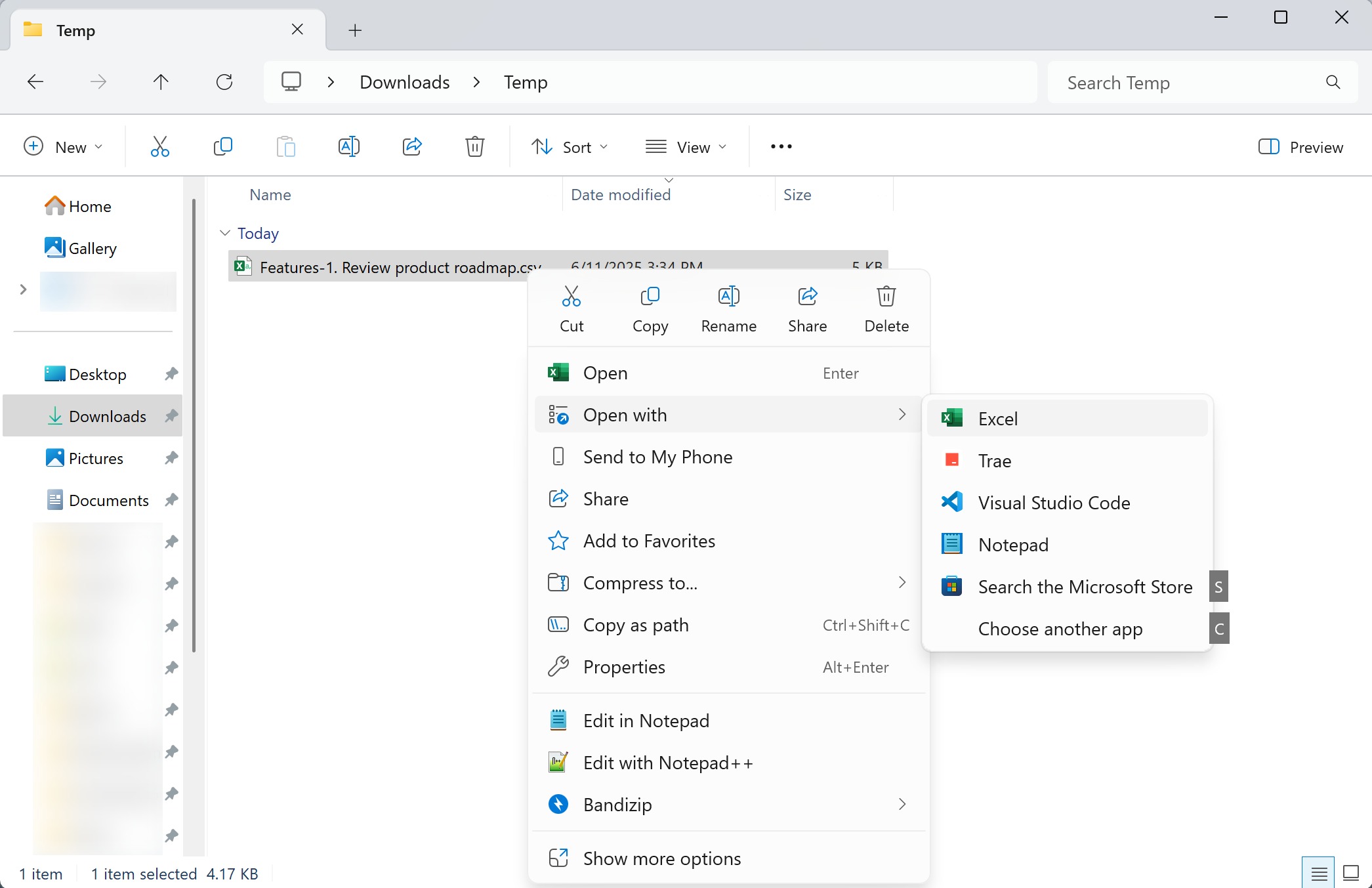Click Temp in the address breadcrumb
This screenshot has height=888, width=1372.
point(526,83)
